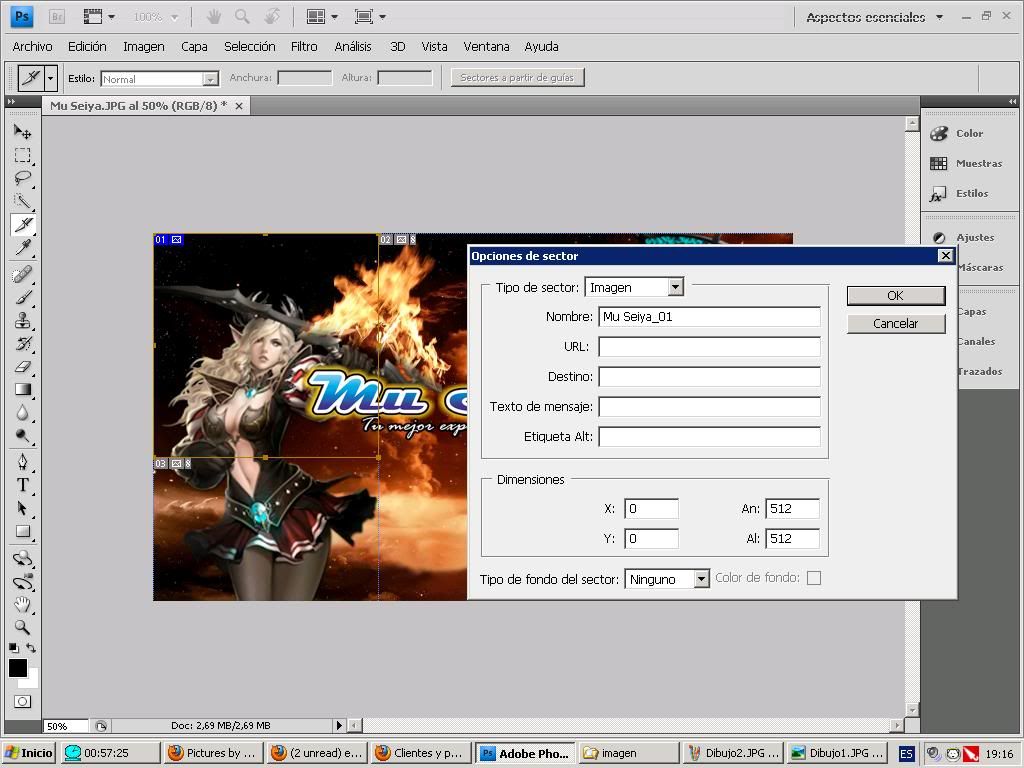1024x768 pixels.
Task: Open the Windows Inicio start button
Action: click(29, 753)
